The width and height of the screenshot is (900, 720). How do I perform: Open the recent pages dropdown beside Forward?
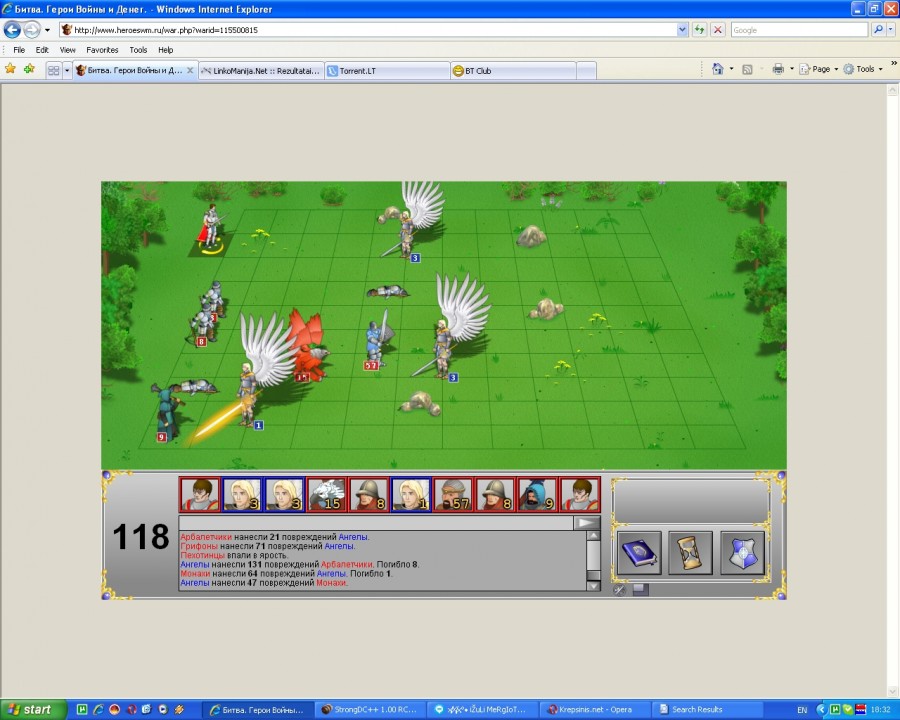click(x=47, y=30)
